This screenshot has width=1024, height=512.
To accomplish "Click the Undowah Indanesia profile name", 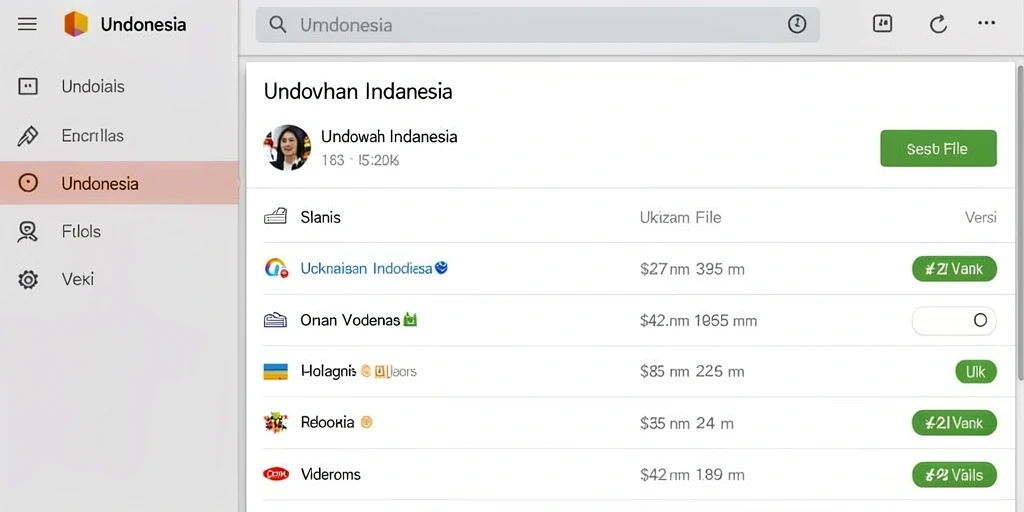I will [389, 136].
